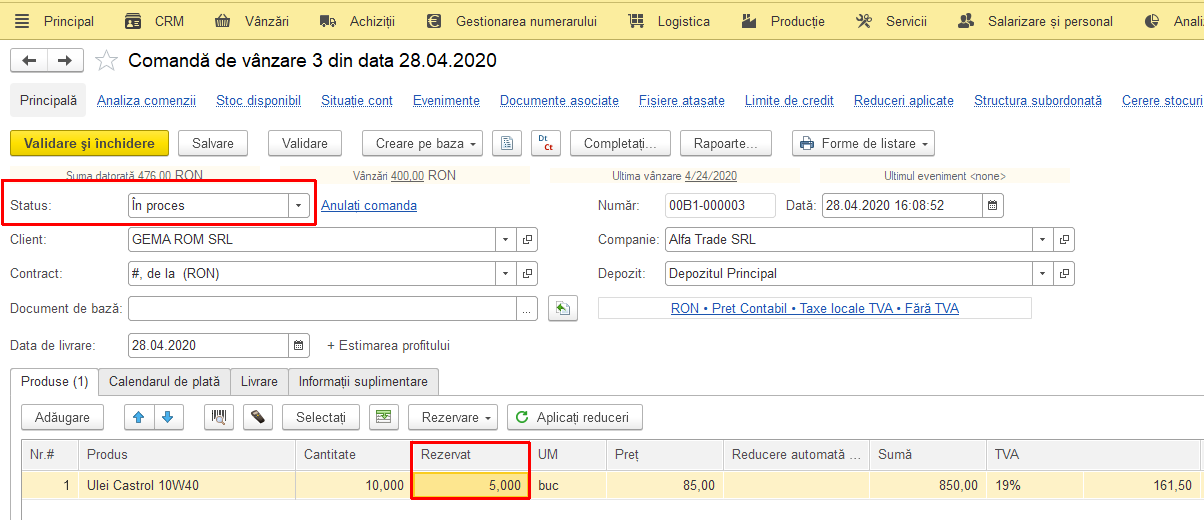The image size is (1204, 520).
Task: Scan barcode icon in products toolbar
Action: 219,417
